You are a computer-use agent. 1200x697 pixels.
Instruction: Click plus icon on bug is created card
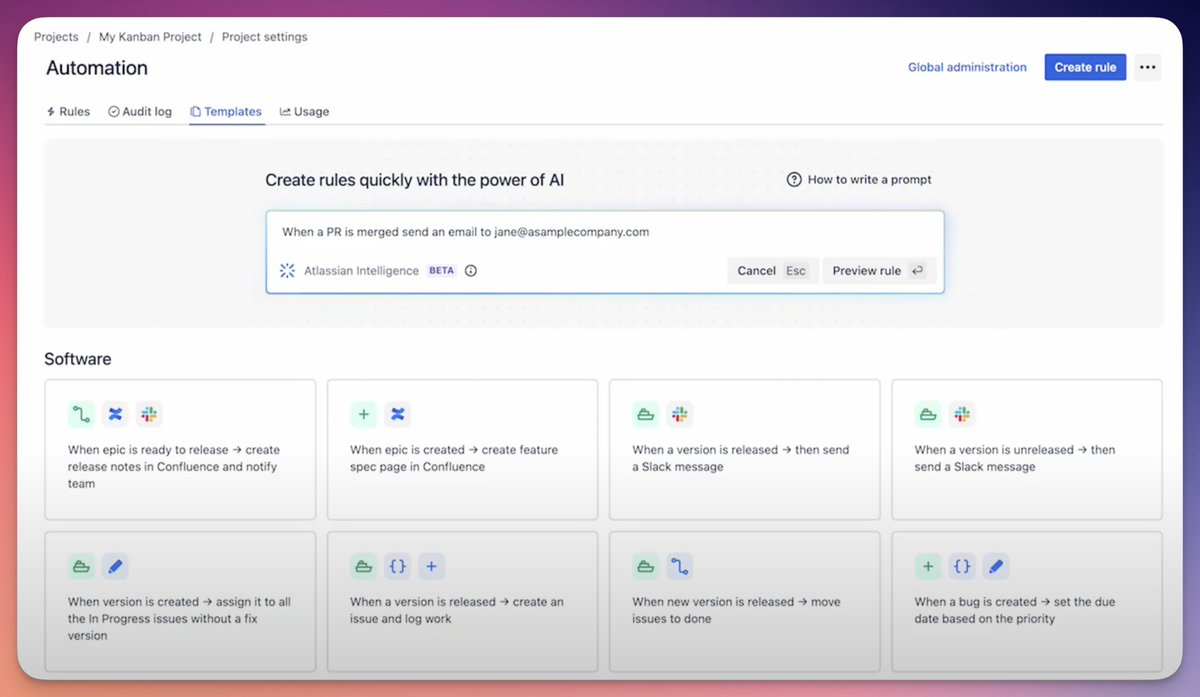coord(928,567)
